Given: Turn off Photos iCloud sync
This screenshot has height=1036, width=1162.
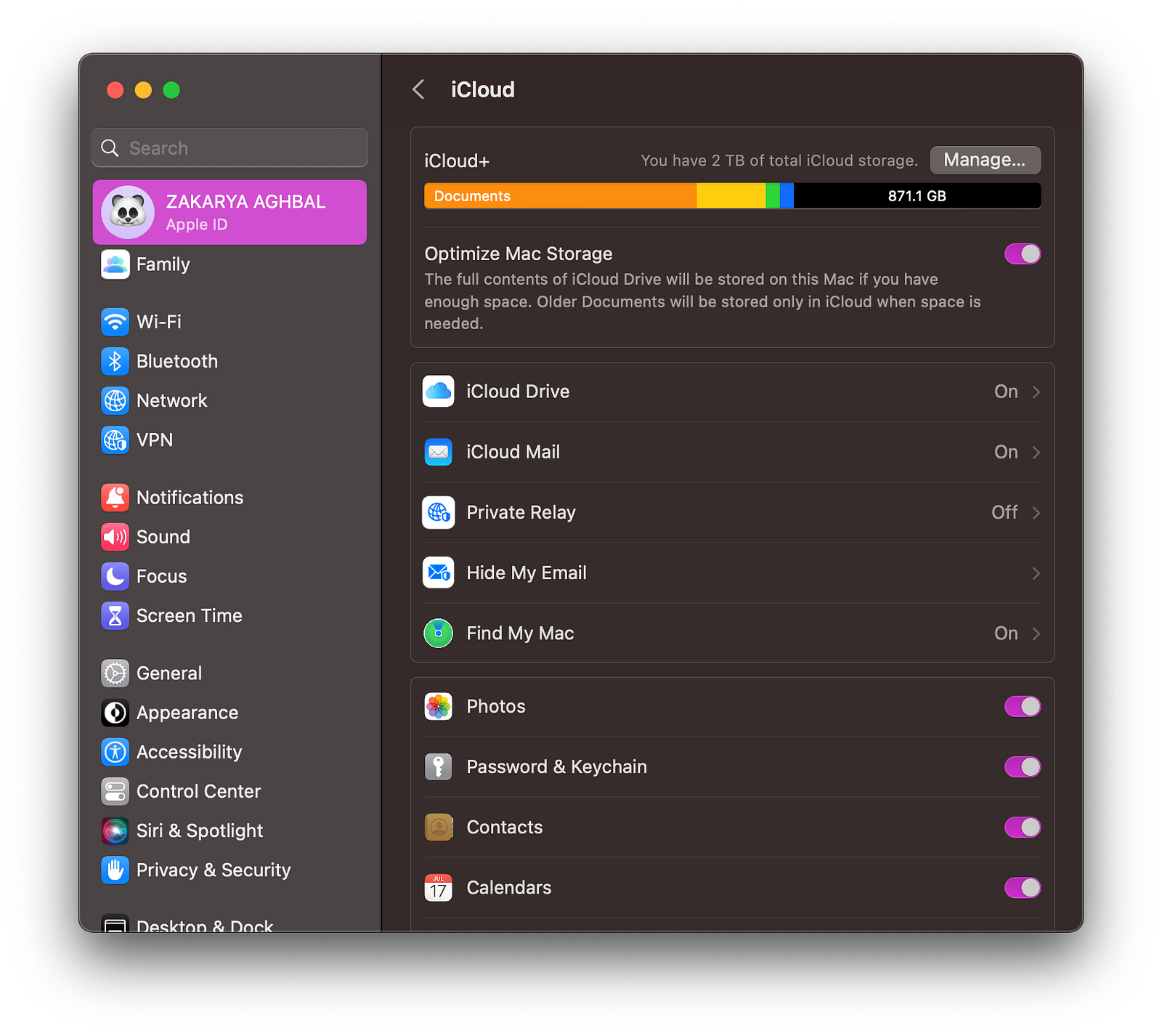Looking at the screenshot, I should [1023, 706].
